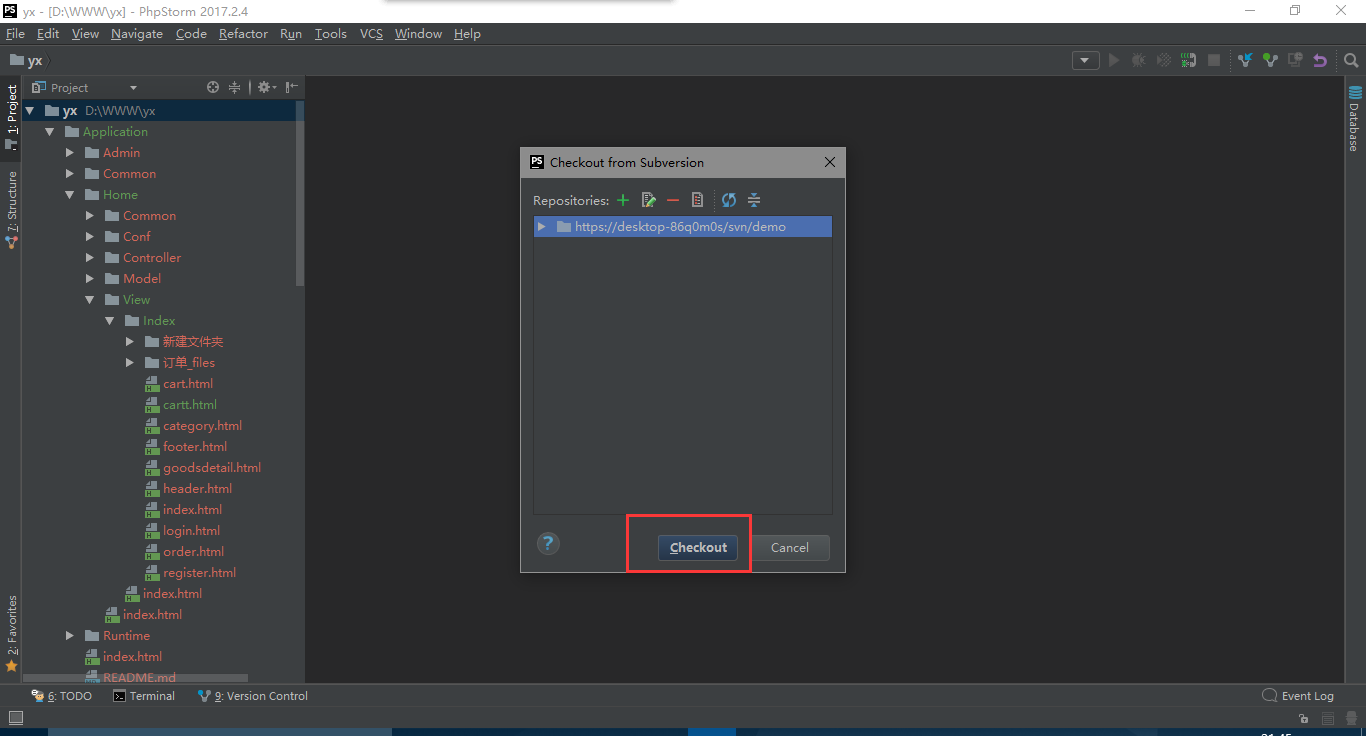Collapse the View folder
1366x736 pixels.
point(90,300)
